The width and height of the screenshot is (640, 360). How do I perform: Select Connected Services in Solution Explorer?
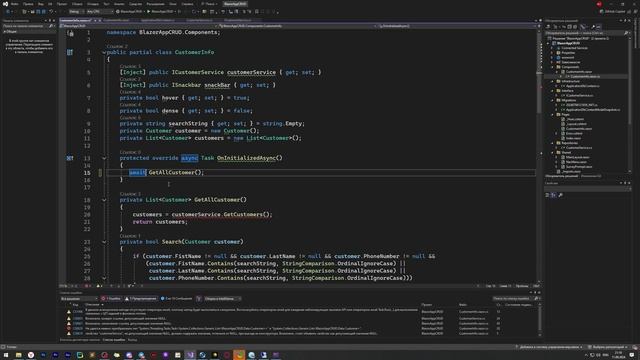pos(574,48)
